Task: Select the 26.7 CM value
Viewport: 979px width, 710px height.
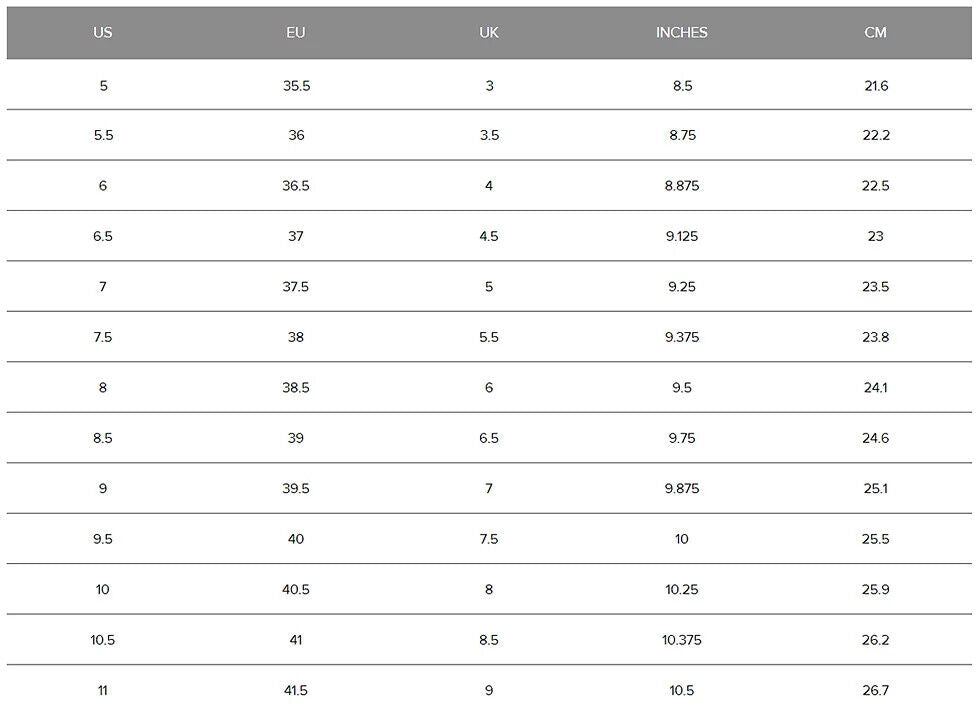Action: pos(876,691)
